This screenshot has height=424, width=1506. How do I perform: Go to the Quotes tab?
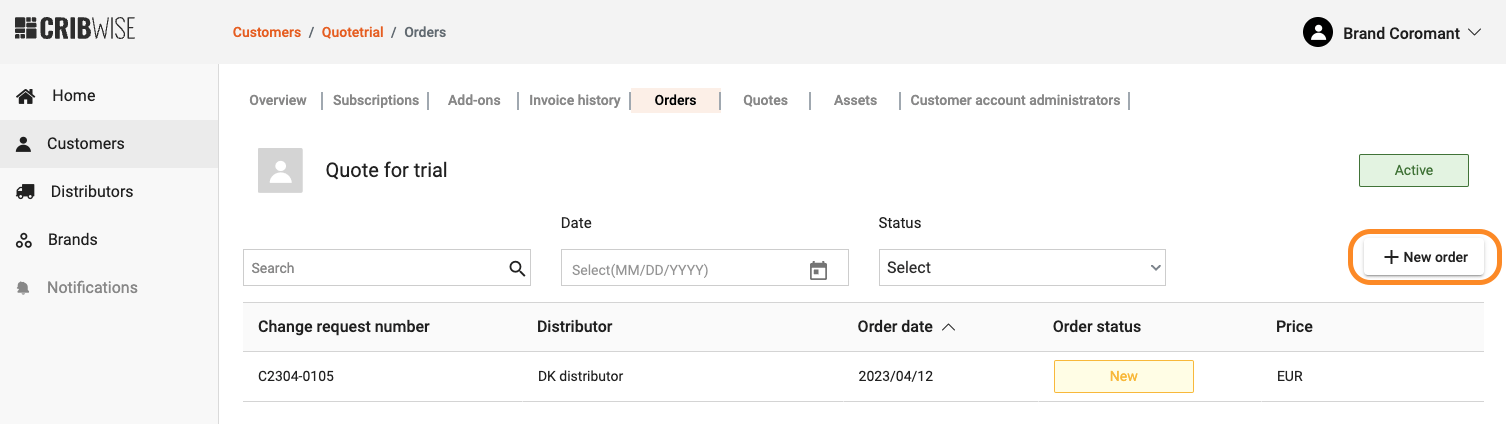(x=765, y=100)
